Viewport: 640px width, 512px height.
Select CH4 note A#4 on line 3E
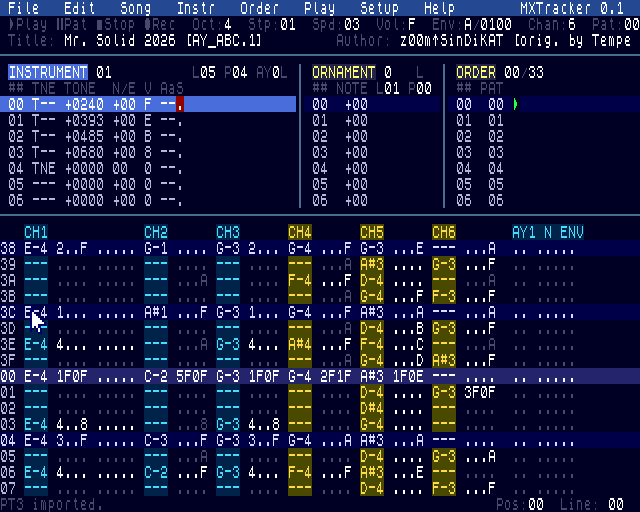tap(300, 345)
